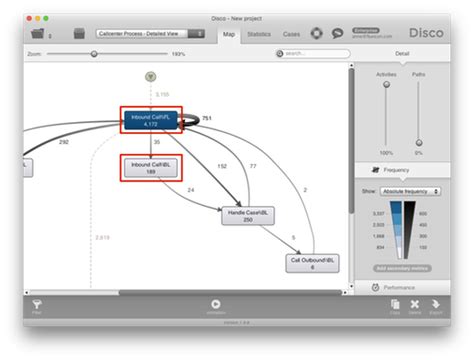Click the path label 152
The image size is (474, 360).
pos(222,166)
